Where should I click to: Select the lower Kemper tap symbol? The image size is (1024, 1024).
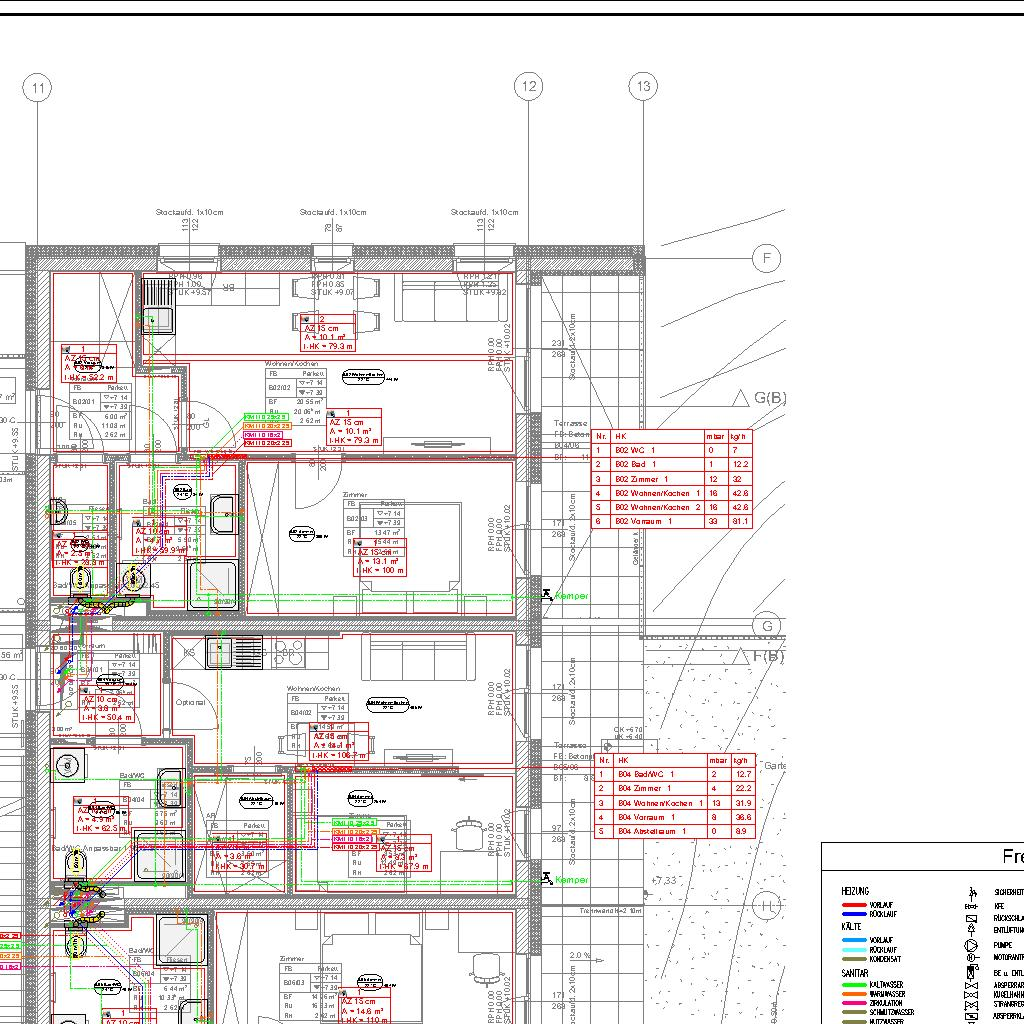click(547, 879)
